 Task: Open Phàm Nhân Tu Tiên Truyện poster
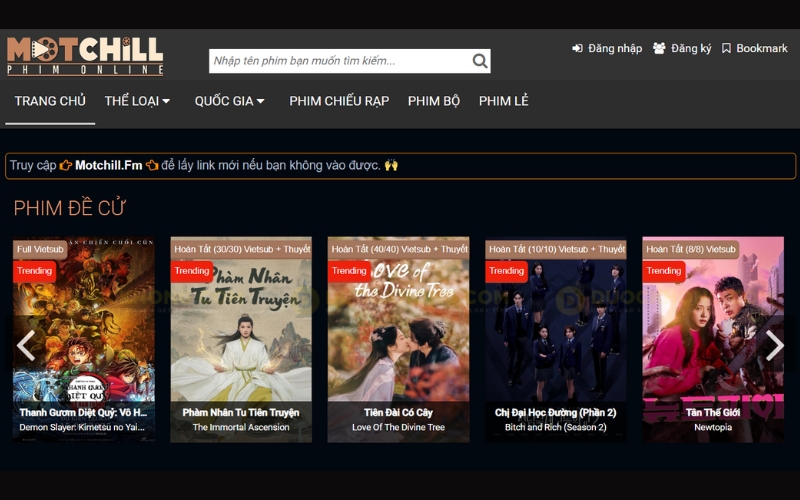(x=241, y=339)
